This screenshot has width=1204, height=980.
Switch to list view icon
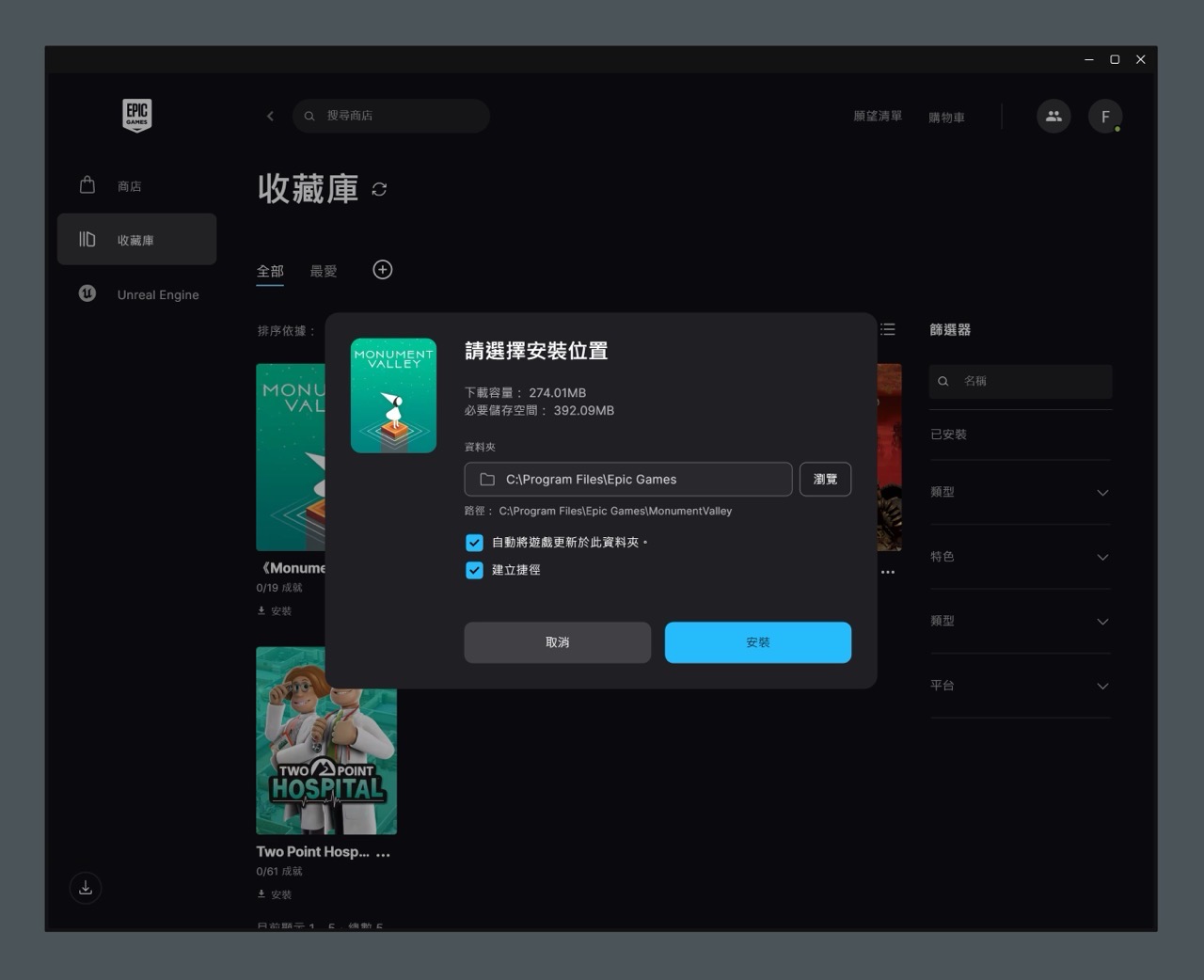(888, 329)
